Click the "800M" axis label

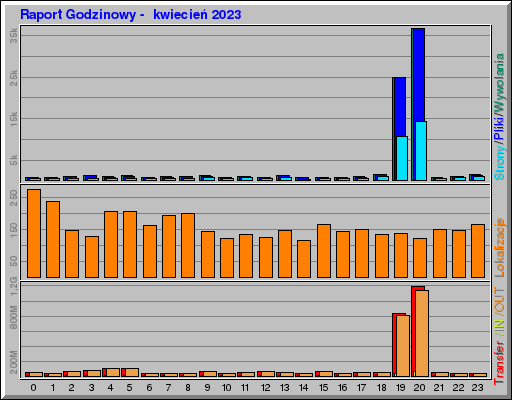(13, 317)
